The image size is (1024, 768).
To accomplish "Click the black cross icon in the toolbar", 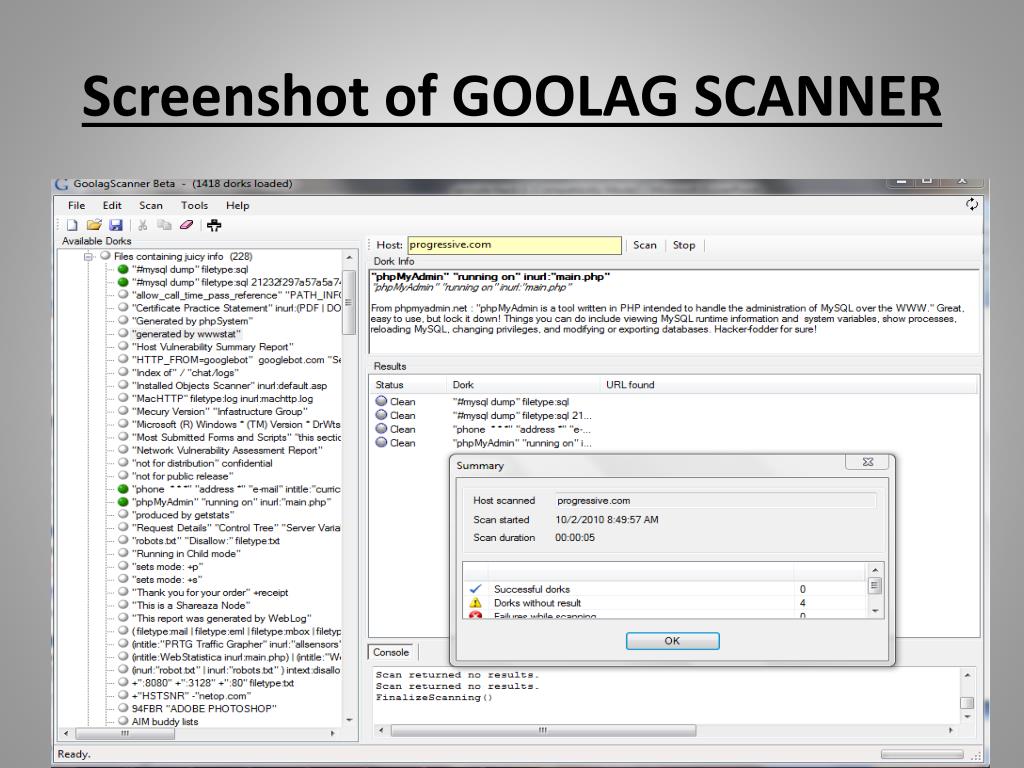I will pyautogui.click(x=214, y=225).
